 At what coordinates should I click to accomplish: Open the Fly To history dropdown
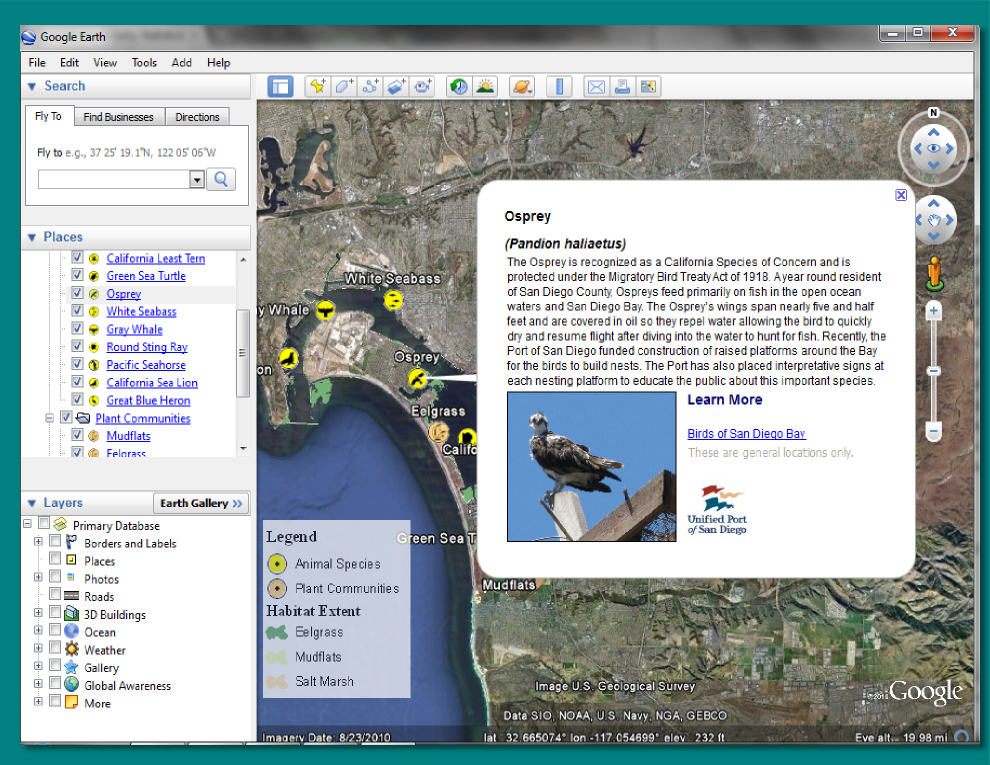click(x=197, y=180)
